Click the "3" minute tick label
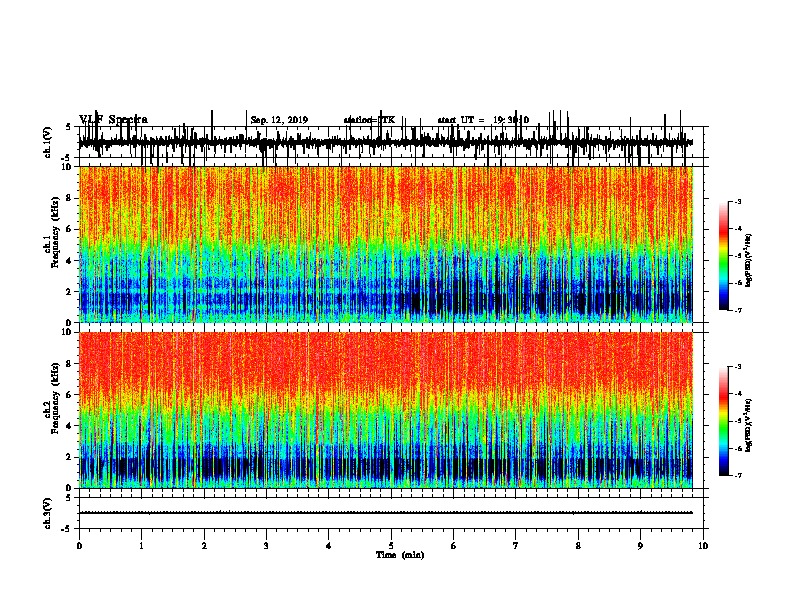Image resolution: width=792 pixels, height=612 pixels. [266, 546]
